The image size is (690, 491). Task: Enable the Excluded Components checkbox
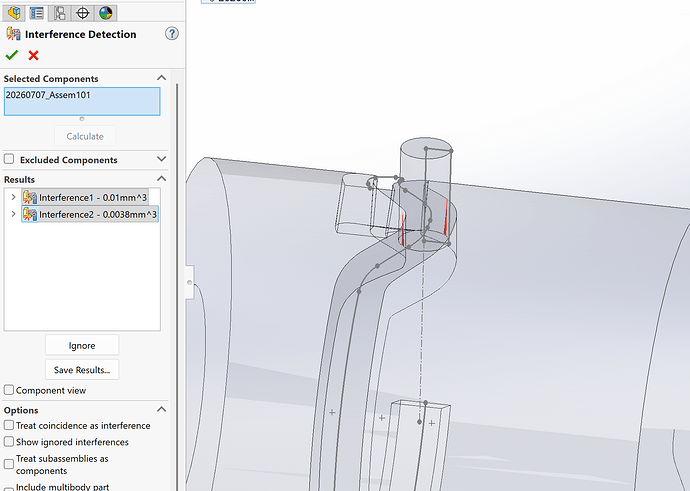click(9, 159)
